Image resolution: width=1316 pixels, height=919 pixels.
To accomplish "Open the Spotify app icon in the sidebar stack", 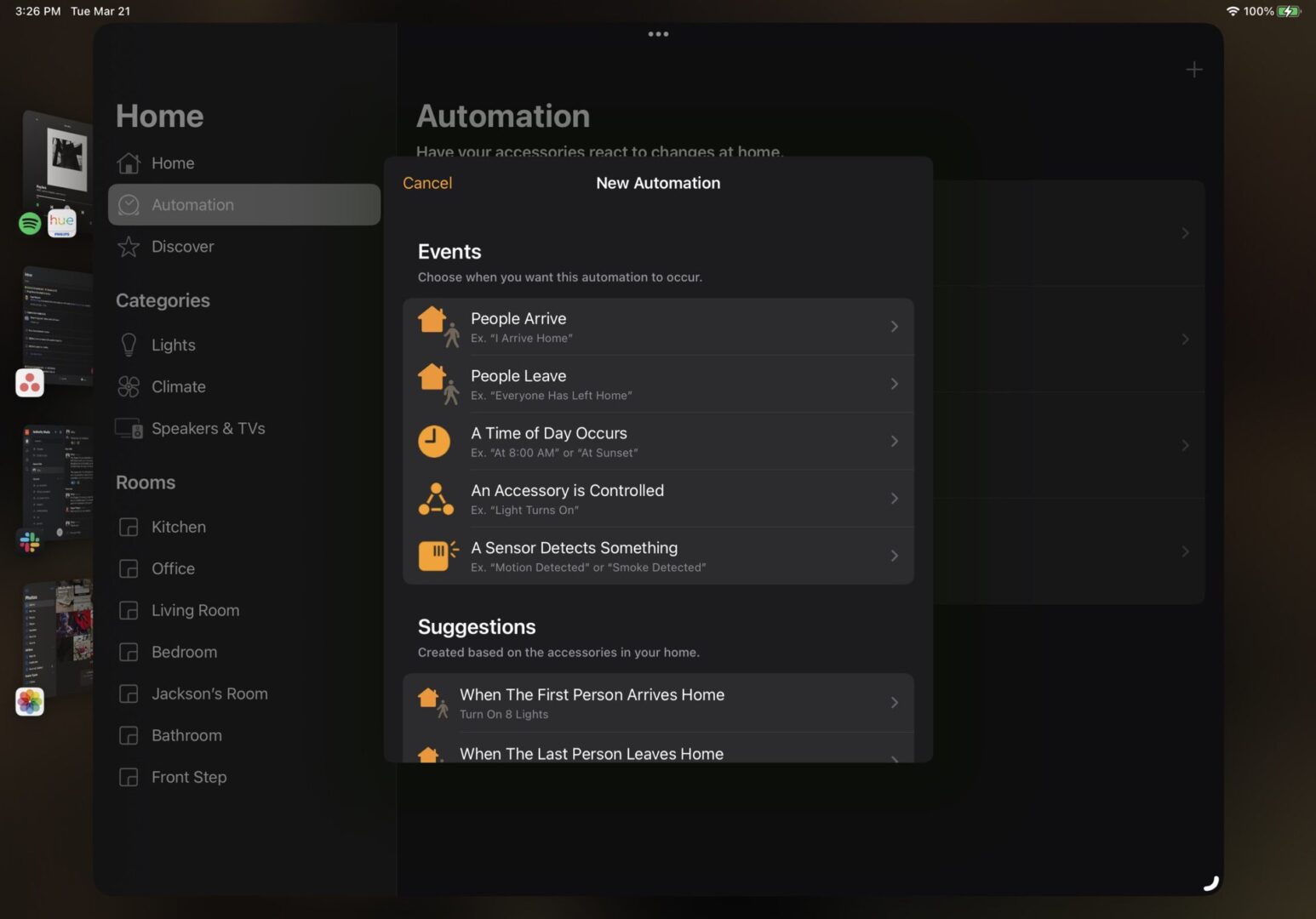I will (x=29, y=223).
